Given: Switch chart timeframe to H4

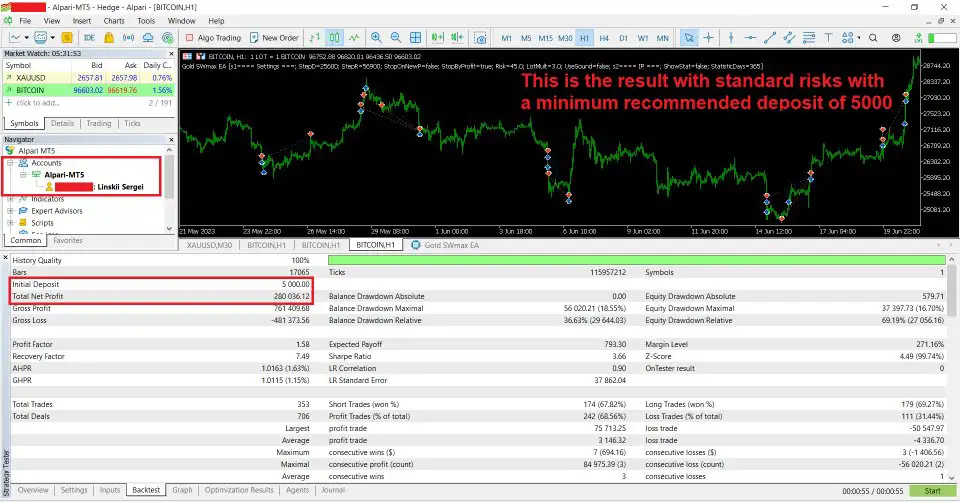Looking at the screenshot, I should point(605,38).
